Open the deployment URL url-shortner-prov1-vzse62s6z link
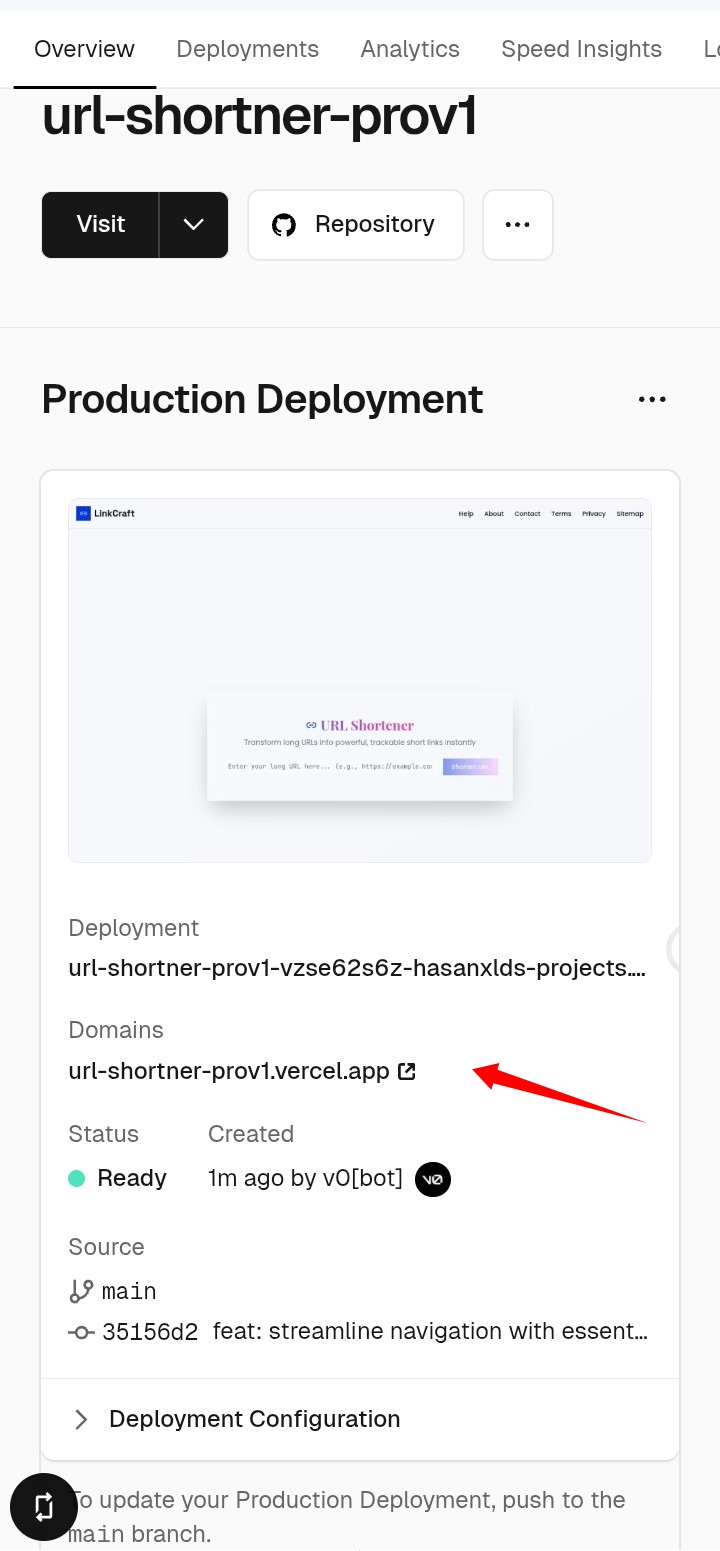The width and height of the screenshot is (720, 1551). (x=357, y=968)
